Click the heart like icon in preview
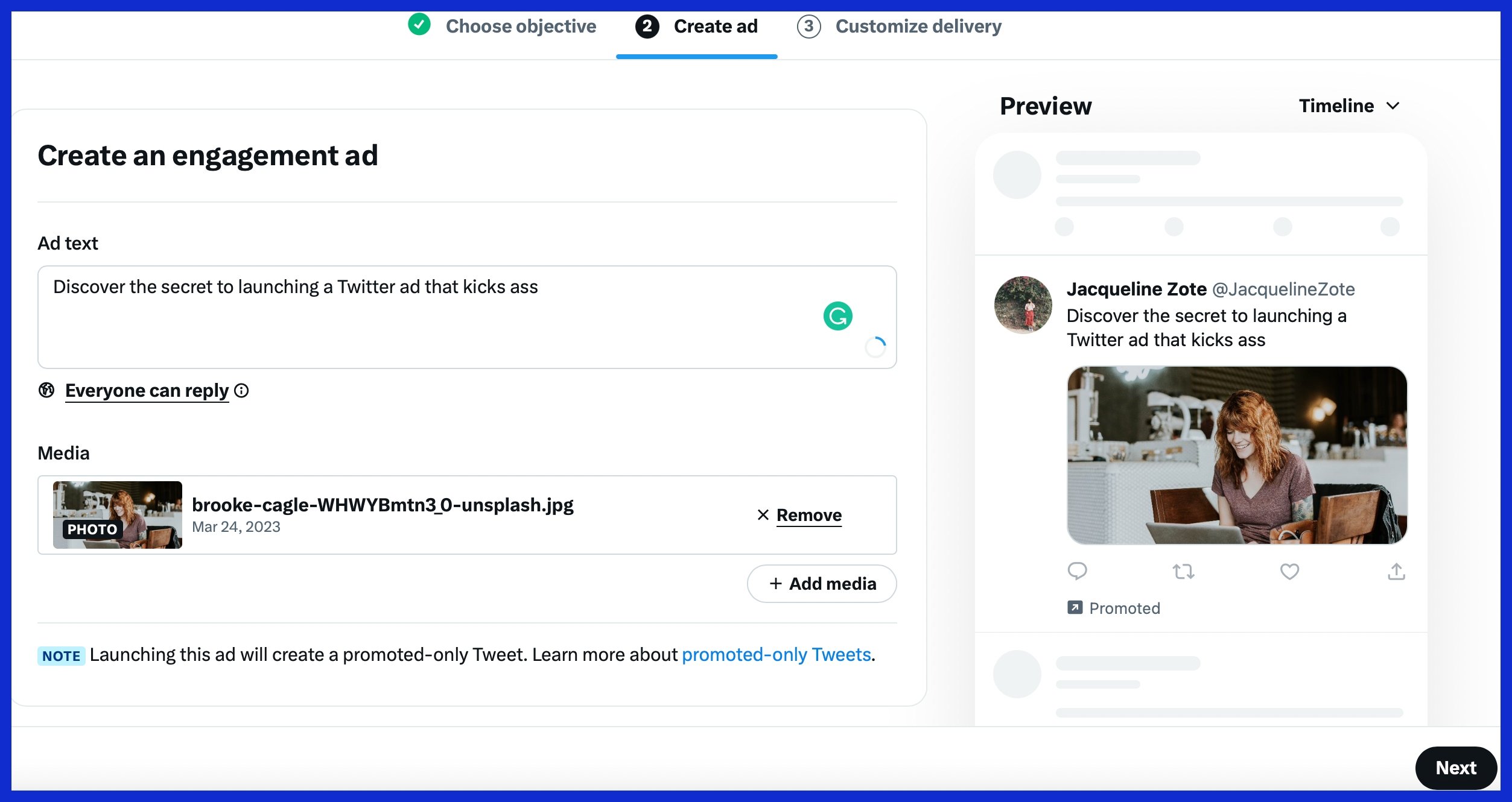1512x802 pixels. 1289,571
